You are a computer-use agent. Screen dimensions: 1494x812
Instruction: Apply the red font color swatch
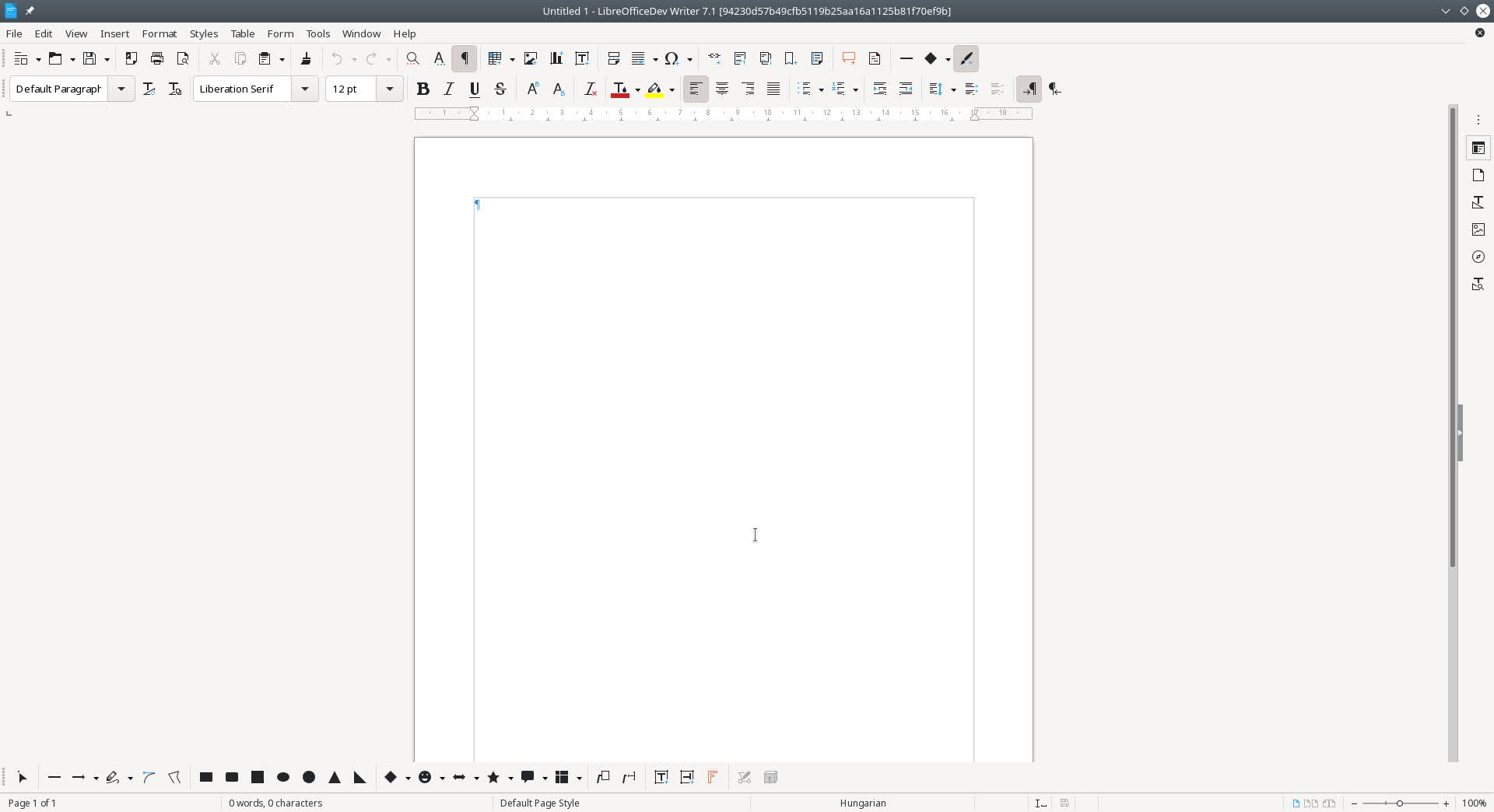coord(620,89)
